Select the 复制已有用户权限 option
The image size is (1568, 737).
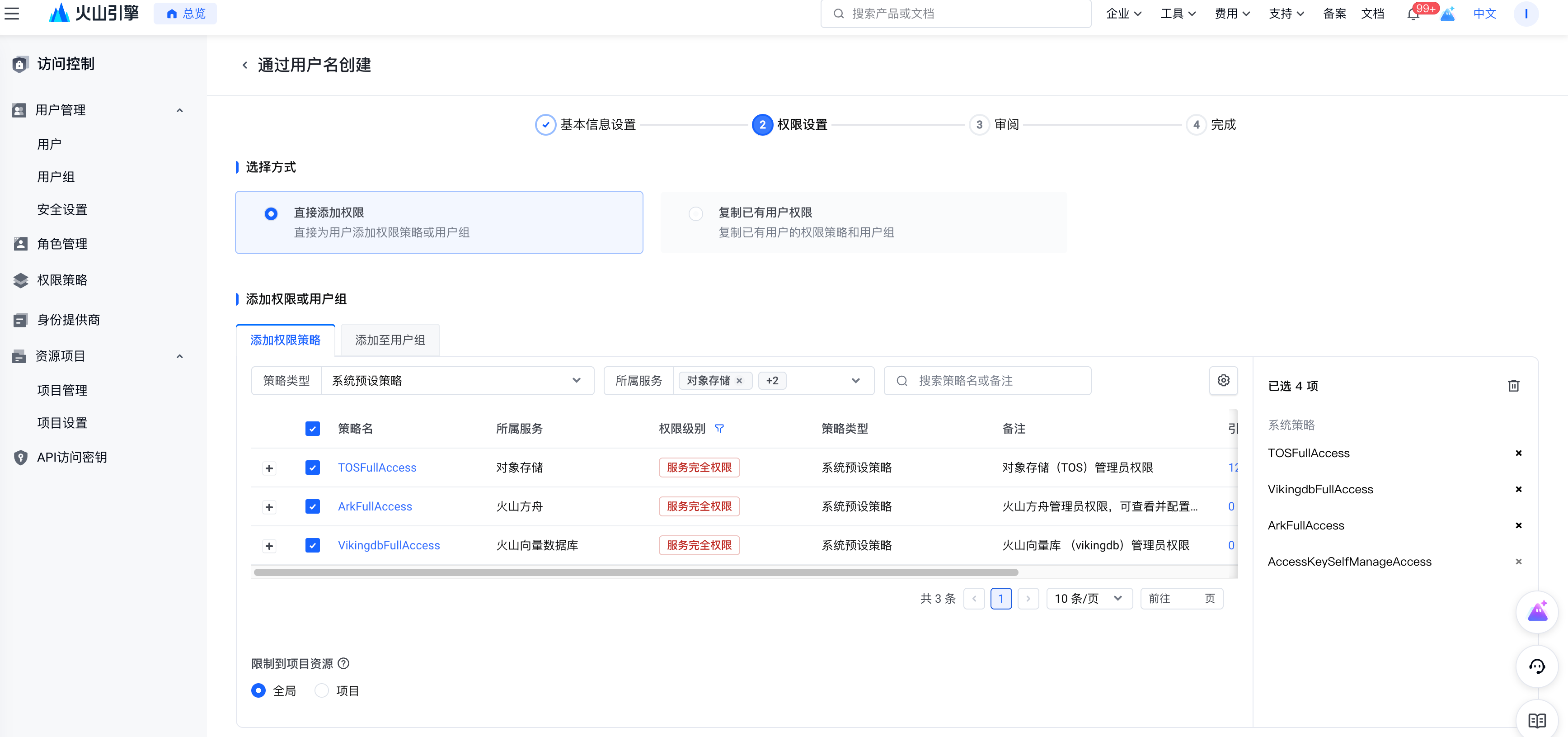click(696, 213)
